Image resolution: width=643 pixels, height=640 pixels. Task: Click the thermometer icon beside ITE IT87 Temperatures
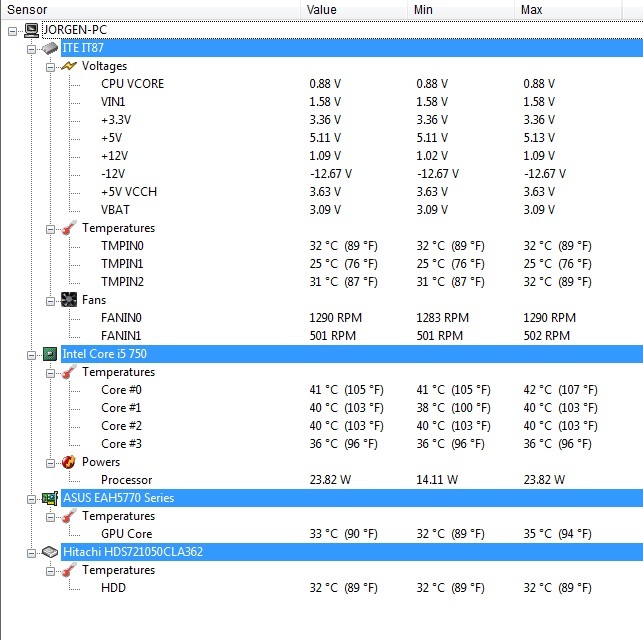[69, 228]
